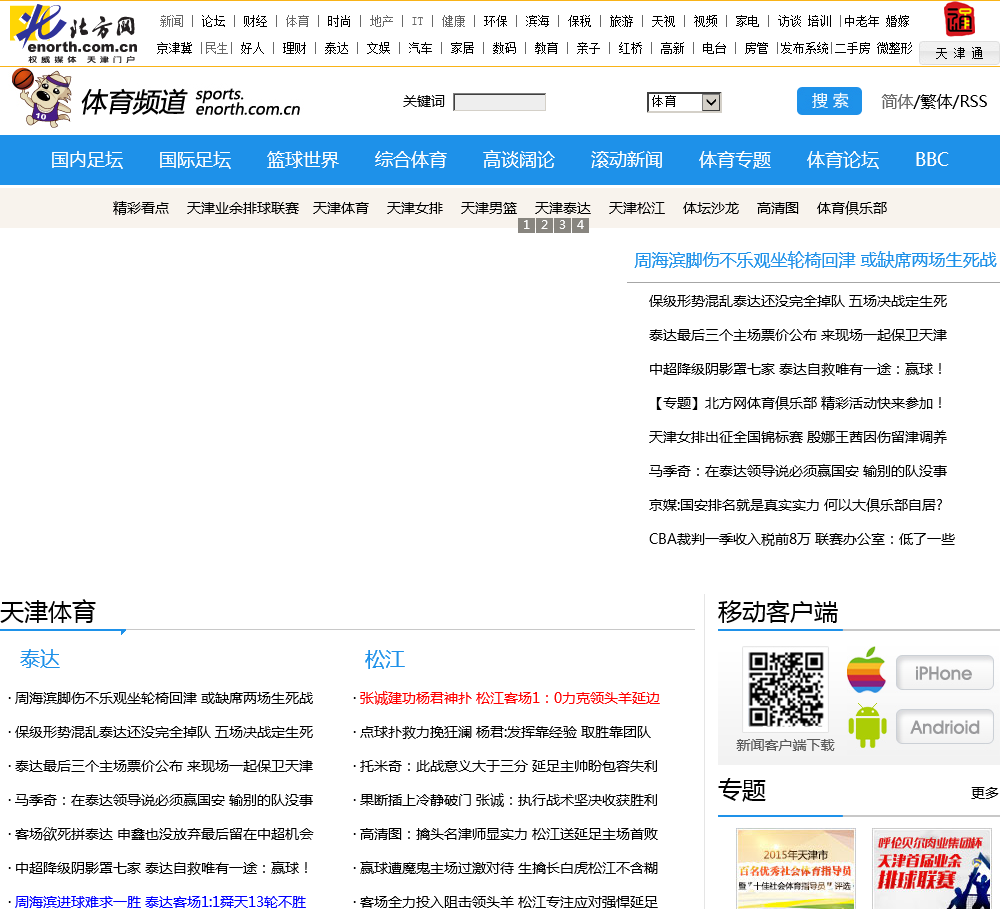
Task: Click into the 关键词 search input field
Action: pos(499,102)
